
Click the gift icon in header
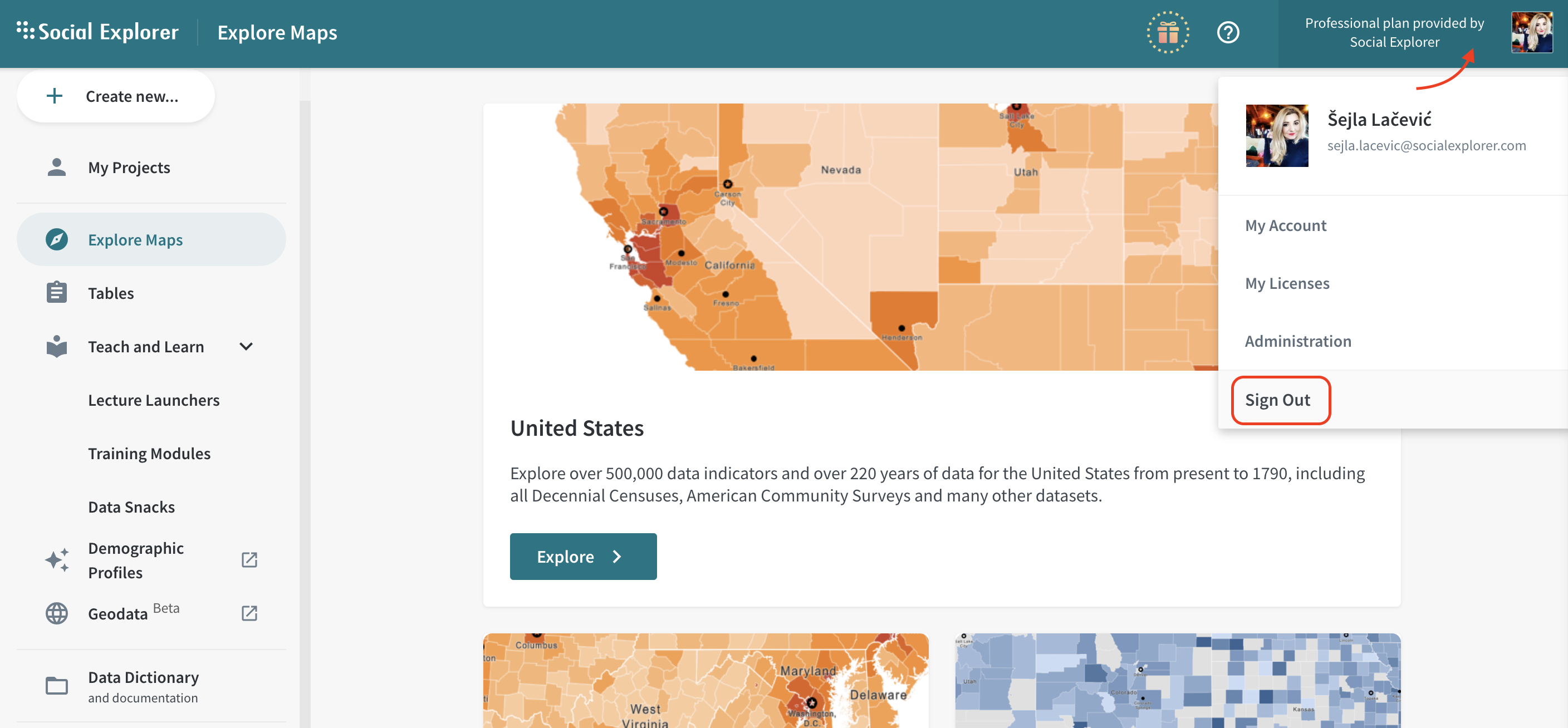point(1168,33)
